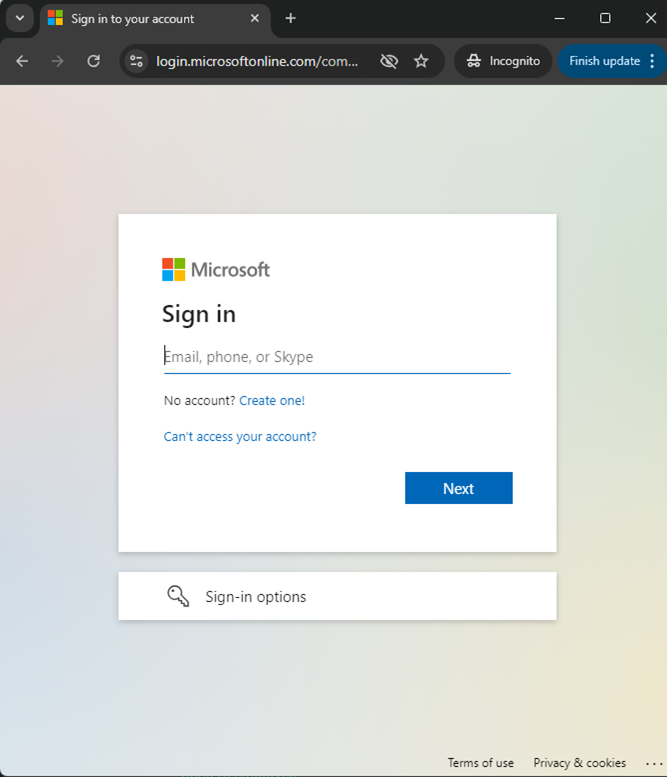The image size is (667, 777).
Task: Click the footer ellipsis more options
Action: (x=654, y=764)
